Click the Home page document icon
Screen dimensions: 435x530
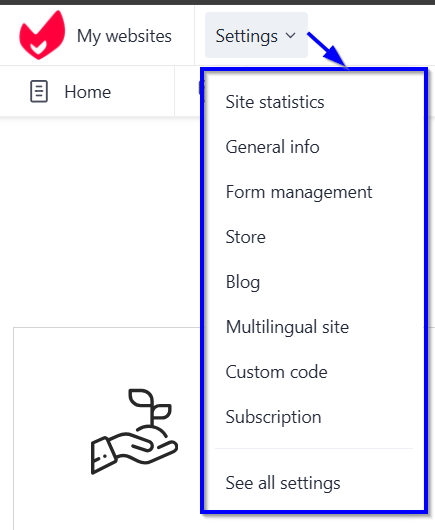(x=39, y=91)
